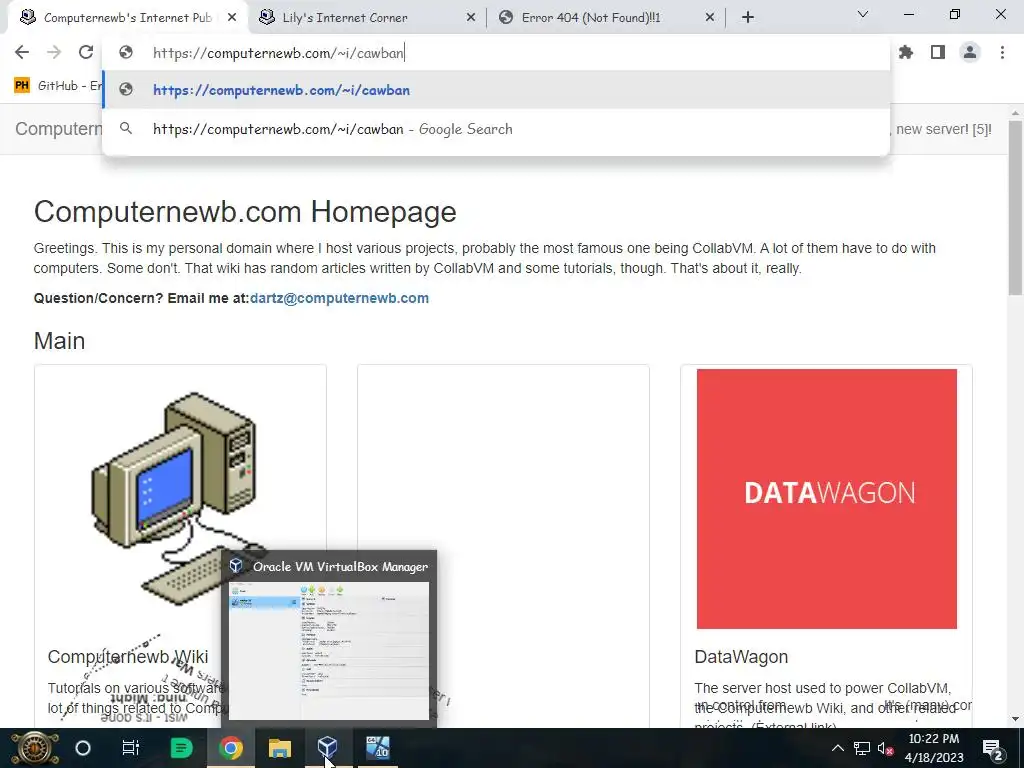Viewport: 1024px width, 768px height.
Task: Open the Chrome profile avatar
Action: point(970,52)
